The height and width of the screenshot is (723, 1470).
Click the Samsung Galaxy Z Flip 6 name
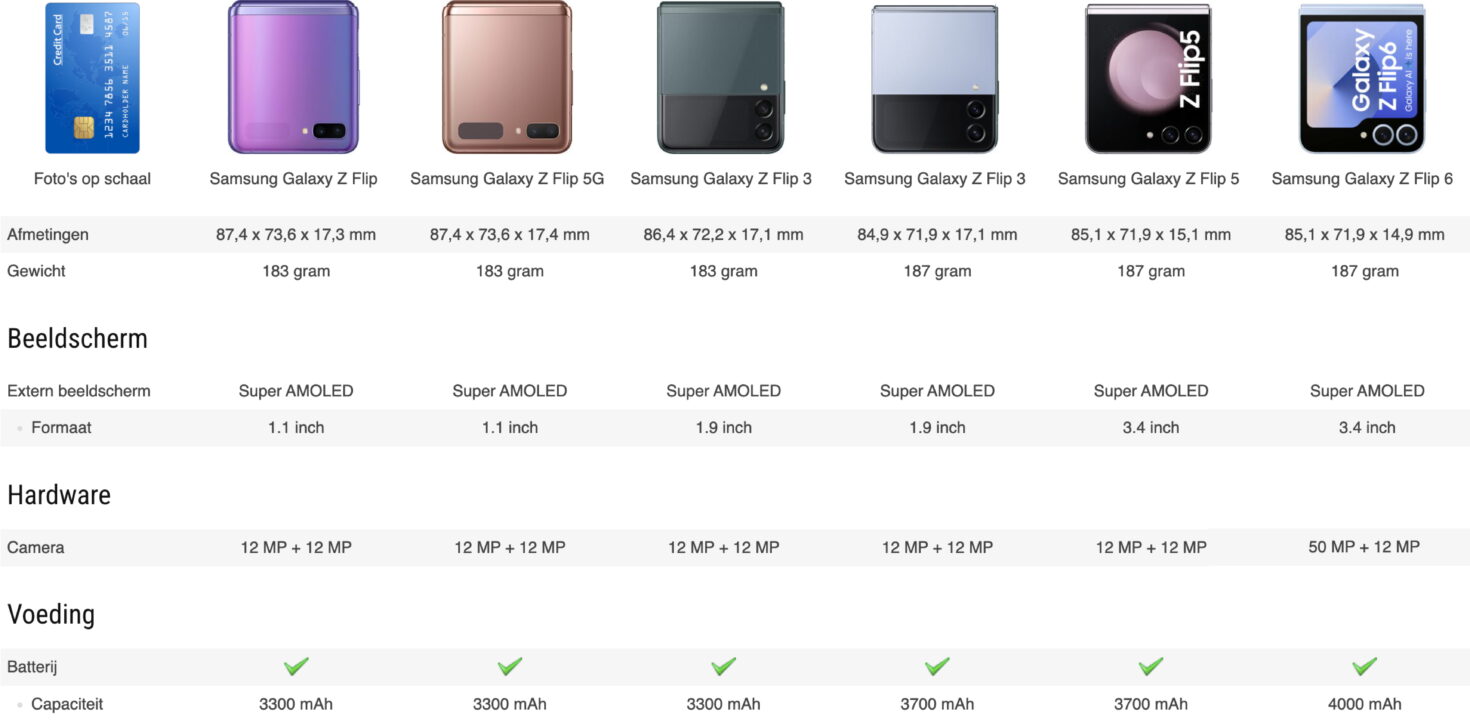pyautogui.click(x=1362, y=179)
